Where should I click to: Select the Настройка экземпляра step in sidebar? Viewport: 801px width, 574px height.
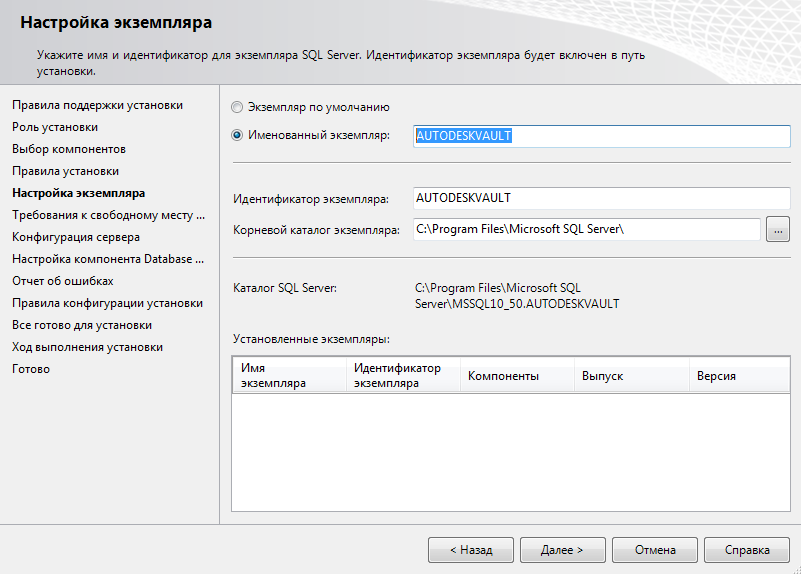tap(79, 193)
